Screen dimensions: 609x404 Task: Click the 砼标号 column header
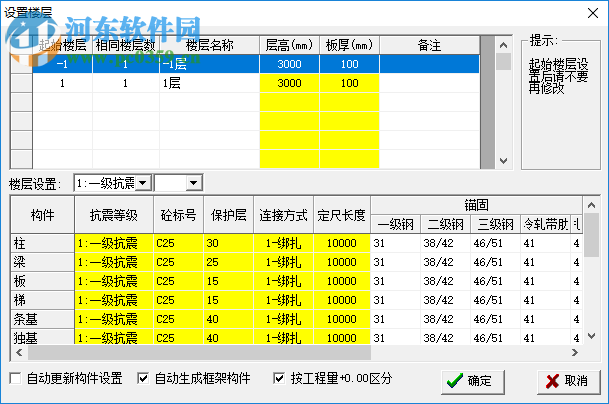click(179, 215)
